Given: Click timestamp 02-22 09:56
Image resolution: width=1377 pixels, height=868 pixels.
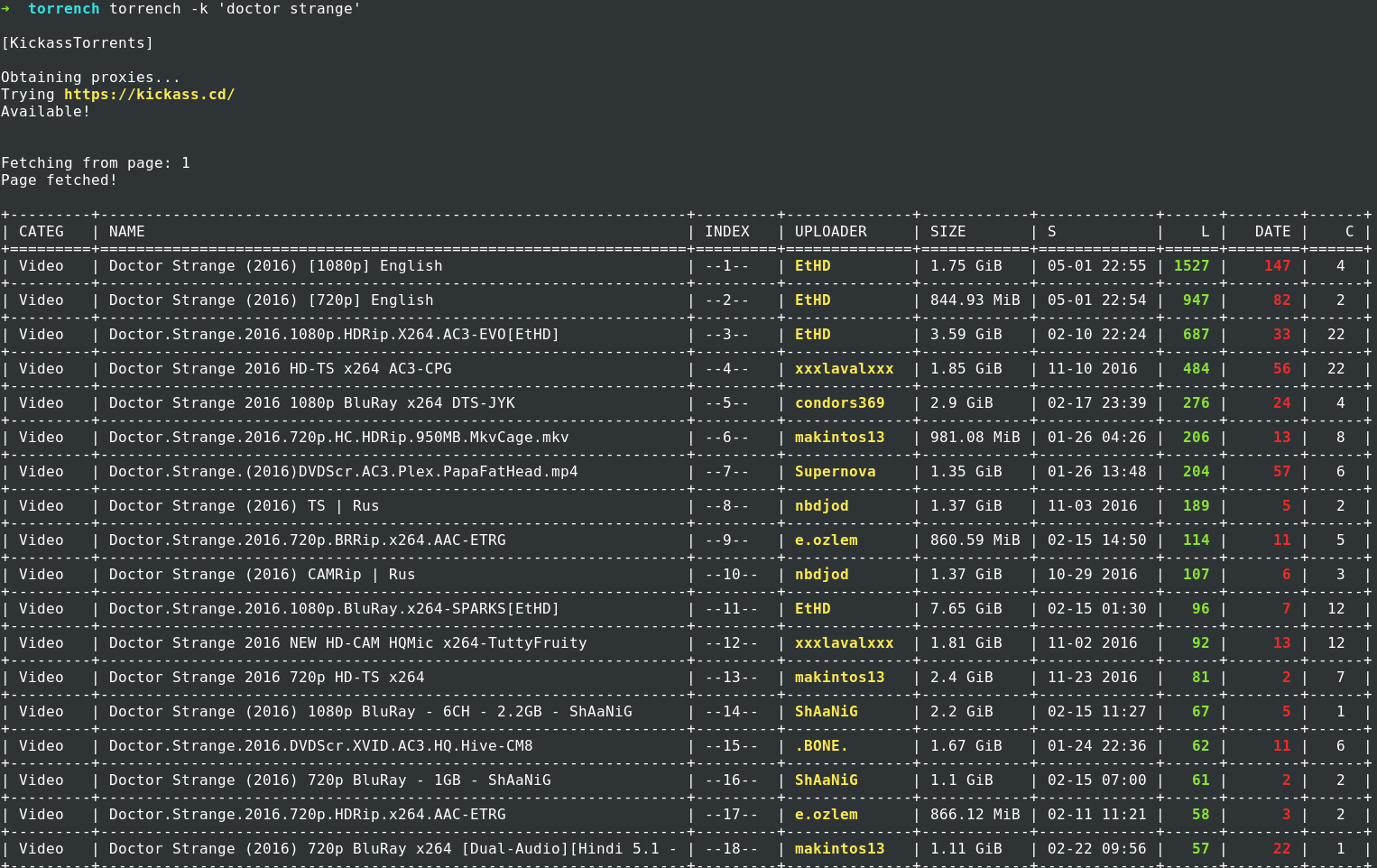Looking at the screenshot, I should coord(1097,848).
